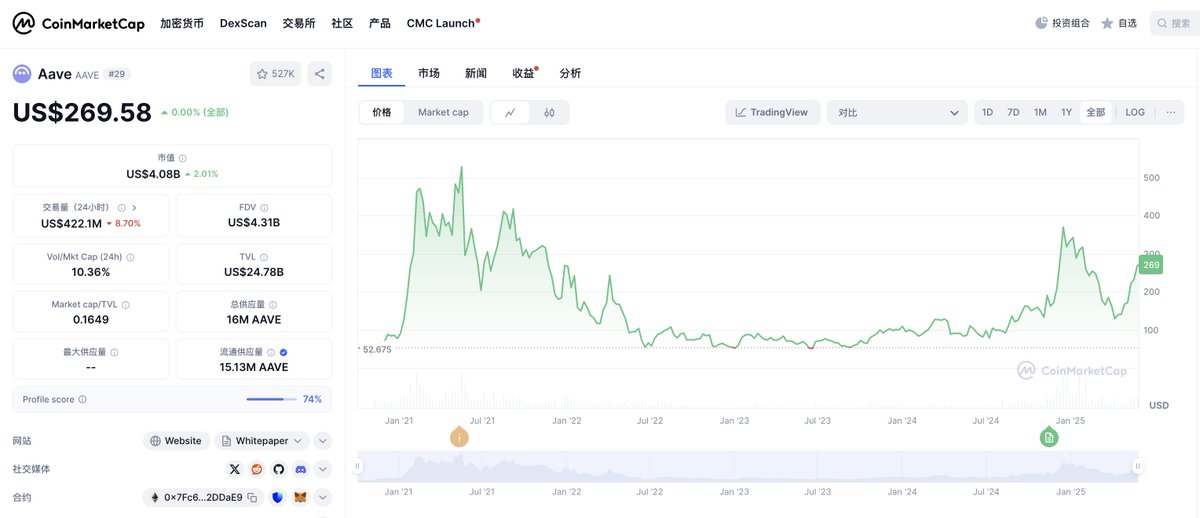The image size is (1200, 518).
Task: Add token to MetaMask via fox icon
Action: 300,497
